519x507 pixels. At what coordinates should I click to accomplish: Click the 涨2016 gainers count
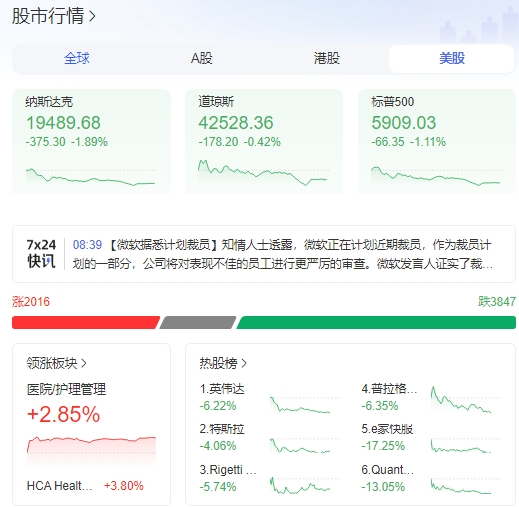[x=31, y=302]
